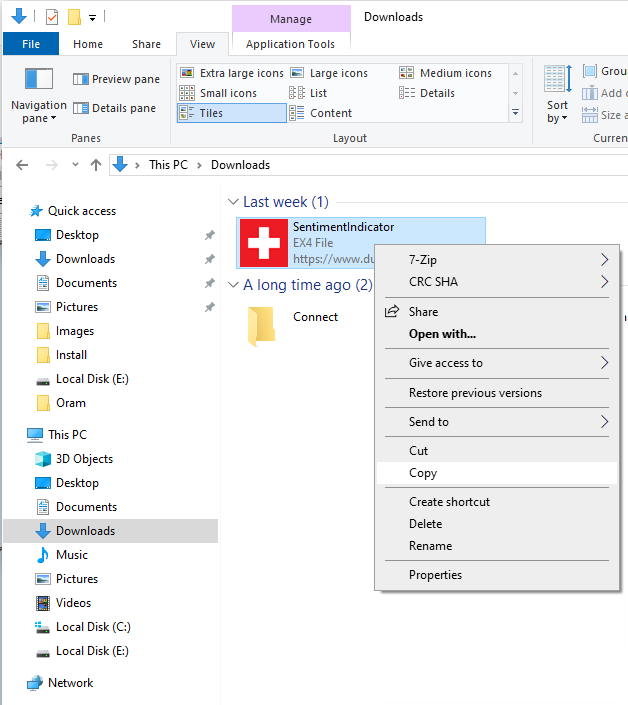Expand the layout gallery more arrow
This screenshot has width=628, height=705.
516,112
